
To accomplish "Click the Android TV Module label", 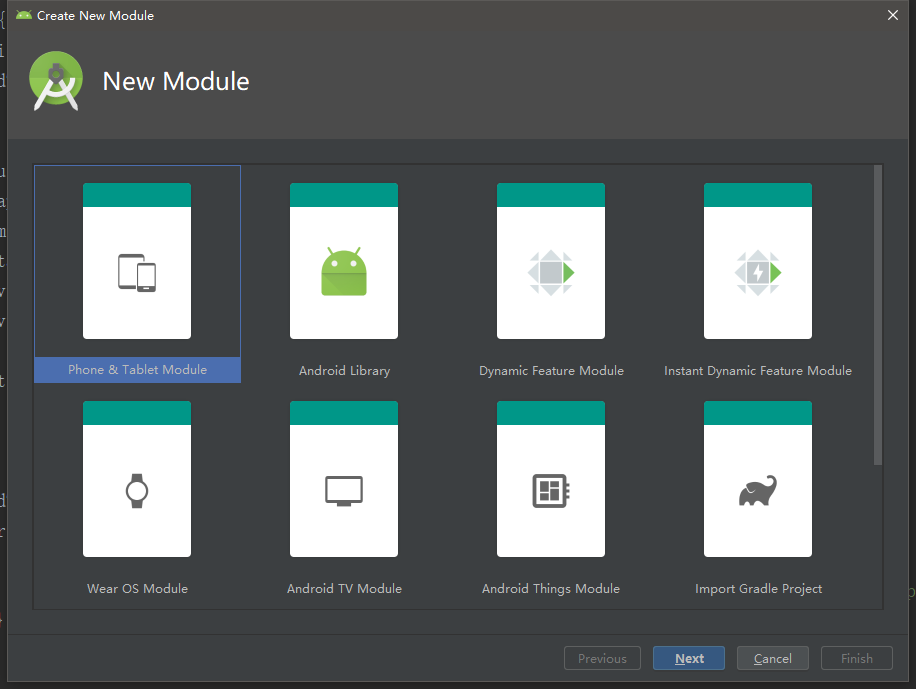I will tap(344, 588).
